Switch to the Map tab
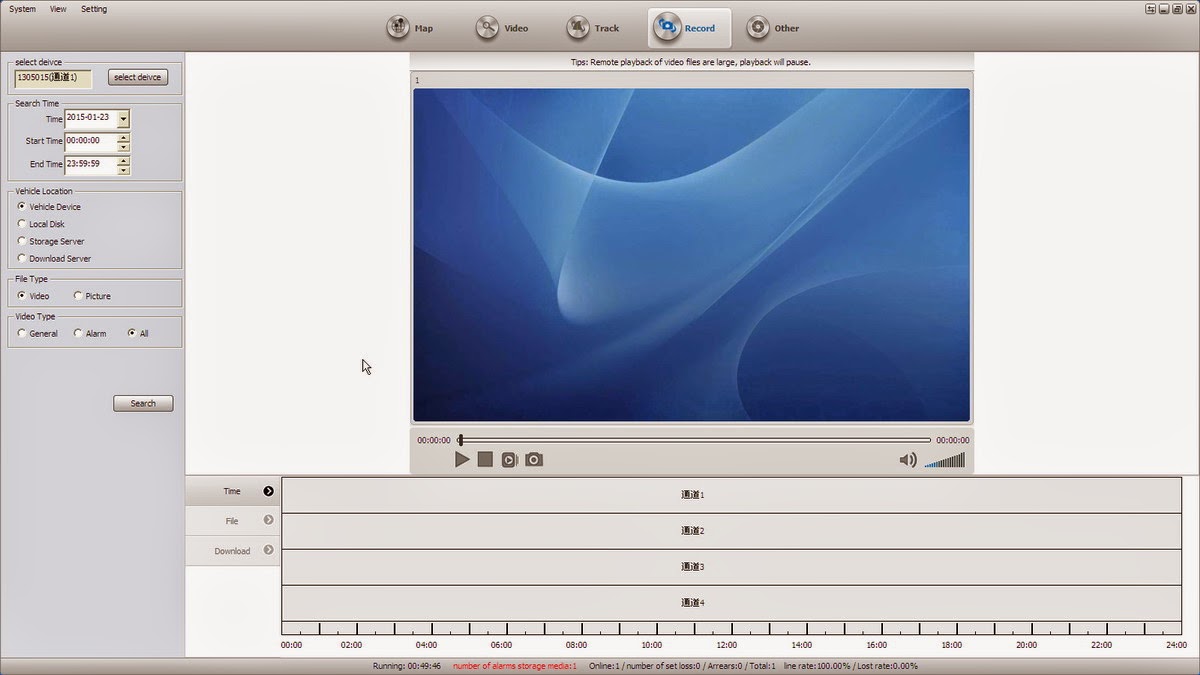This screenshot has width=1200, height=675. click(411, 28)
